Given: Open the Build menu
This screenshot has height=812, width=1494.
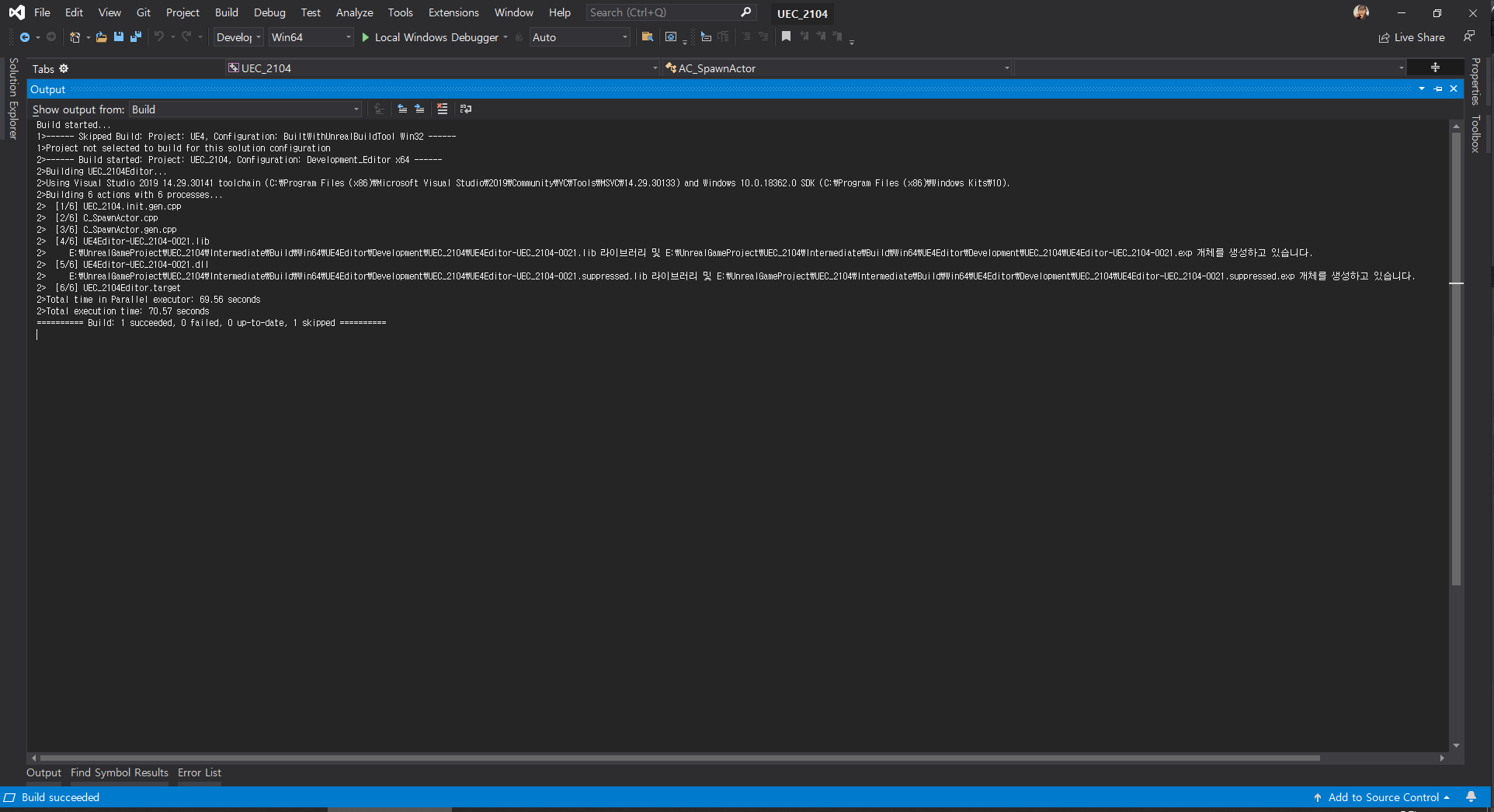Looking at the screenshot, I should (x=227, y=12).
